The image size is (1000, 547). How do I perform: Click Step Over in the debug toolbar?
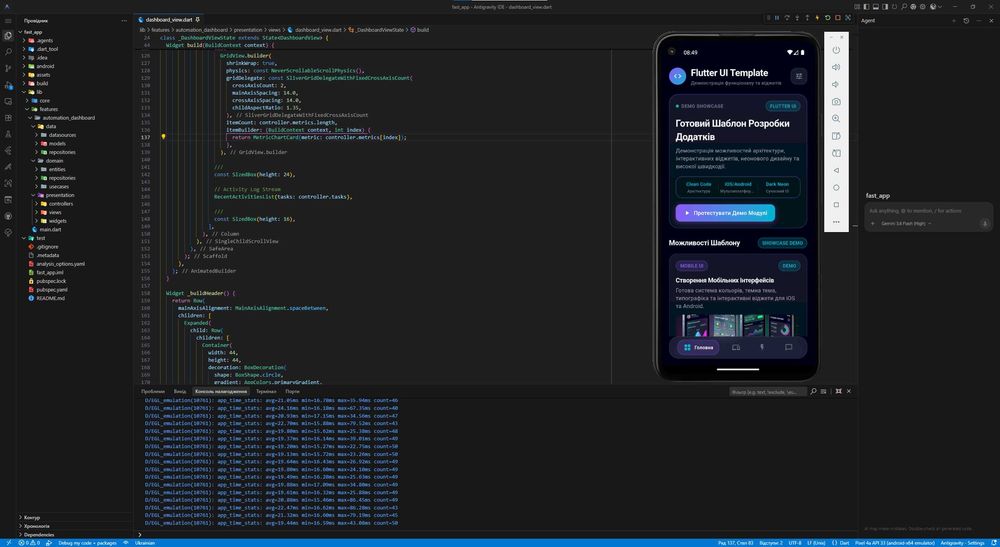(x=787, y=18)
